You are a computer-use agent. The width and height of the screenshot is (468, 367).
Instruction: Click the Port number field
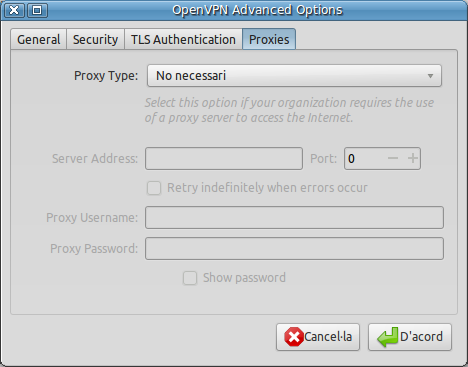(x=365, y=159)
